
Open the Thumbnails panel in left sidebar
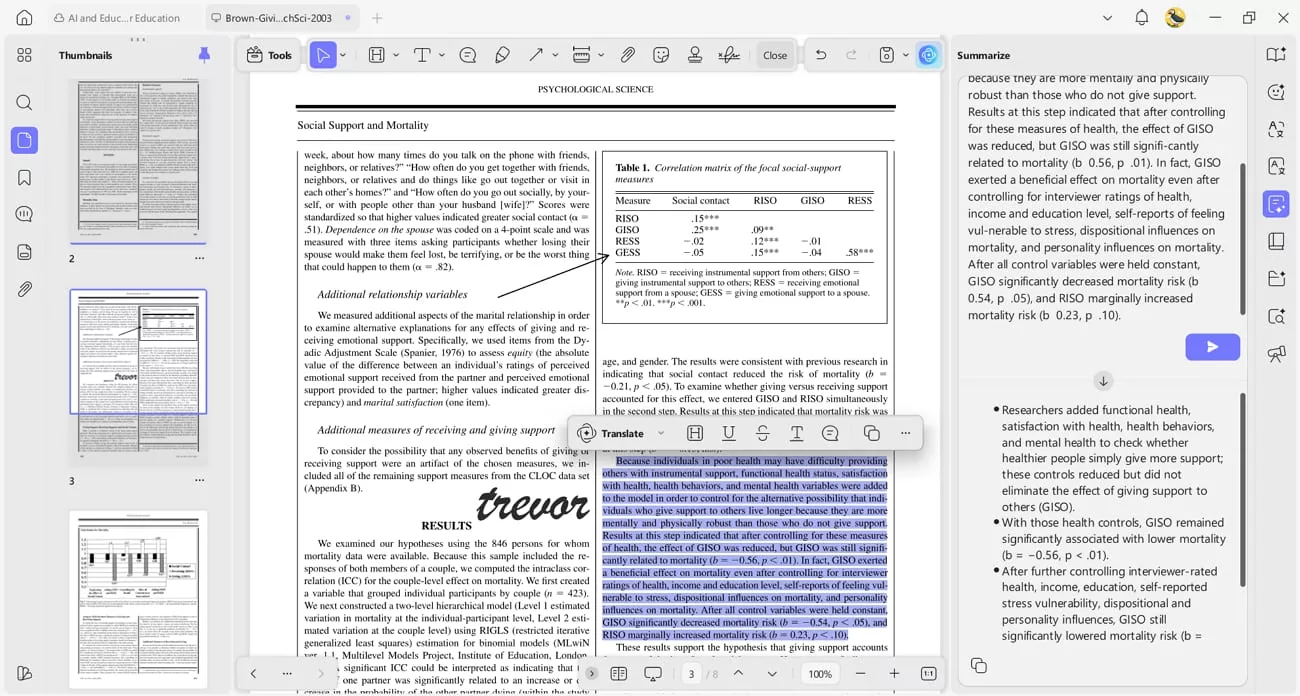pyautogui.click(x=24, y=140)
